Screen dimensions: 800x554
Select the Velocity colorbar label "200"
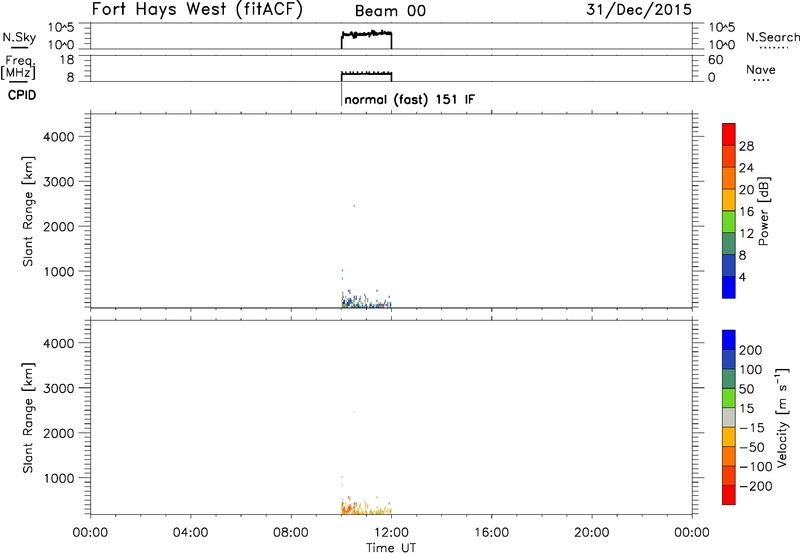tap(751, 350)
